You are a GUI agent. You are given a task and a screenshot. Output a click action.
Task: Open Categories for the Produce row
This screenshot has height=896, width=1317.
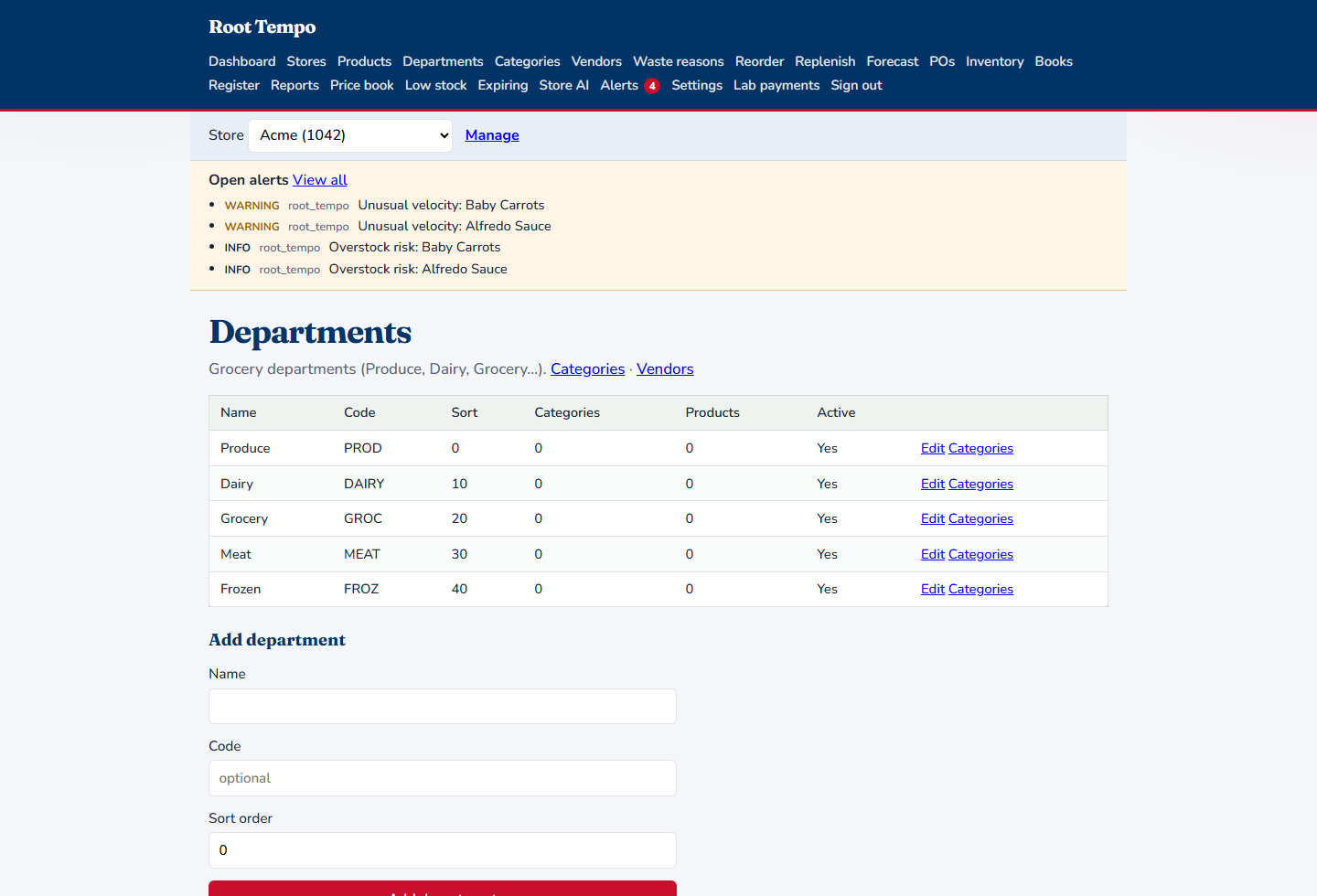980,448
